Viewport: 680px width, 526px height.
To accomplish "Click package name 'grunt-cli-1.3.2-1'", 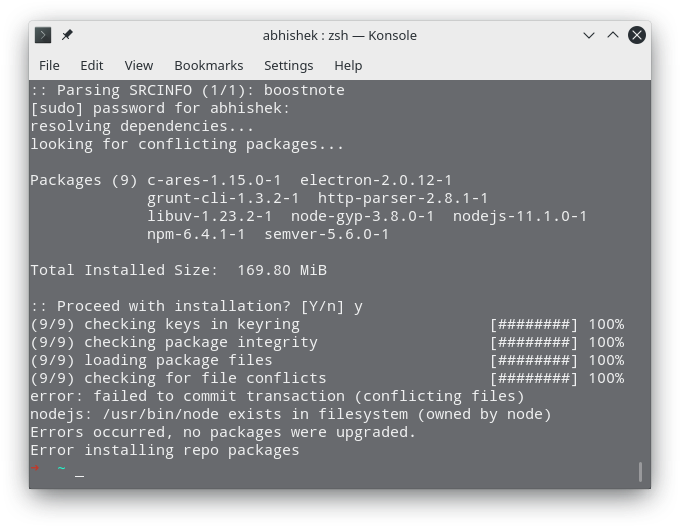I will [223, 199].
